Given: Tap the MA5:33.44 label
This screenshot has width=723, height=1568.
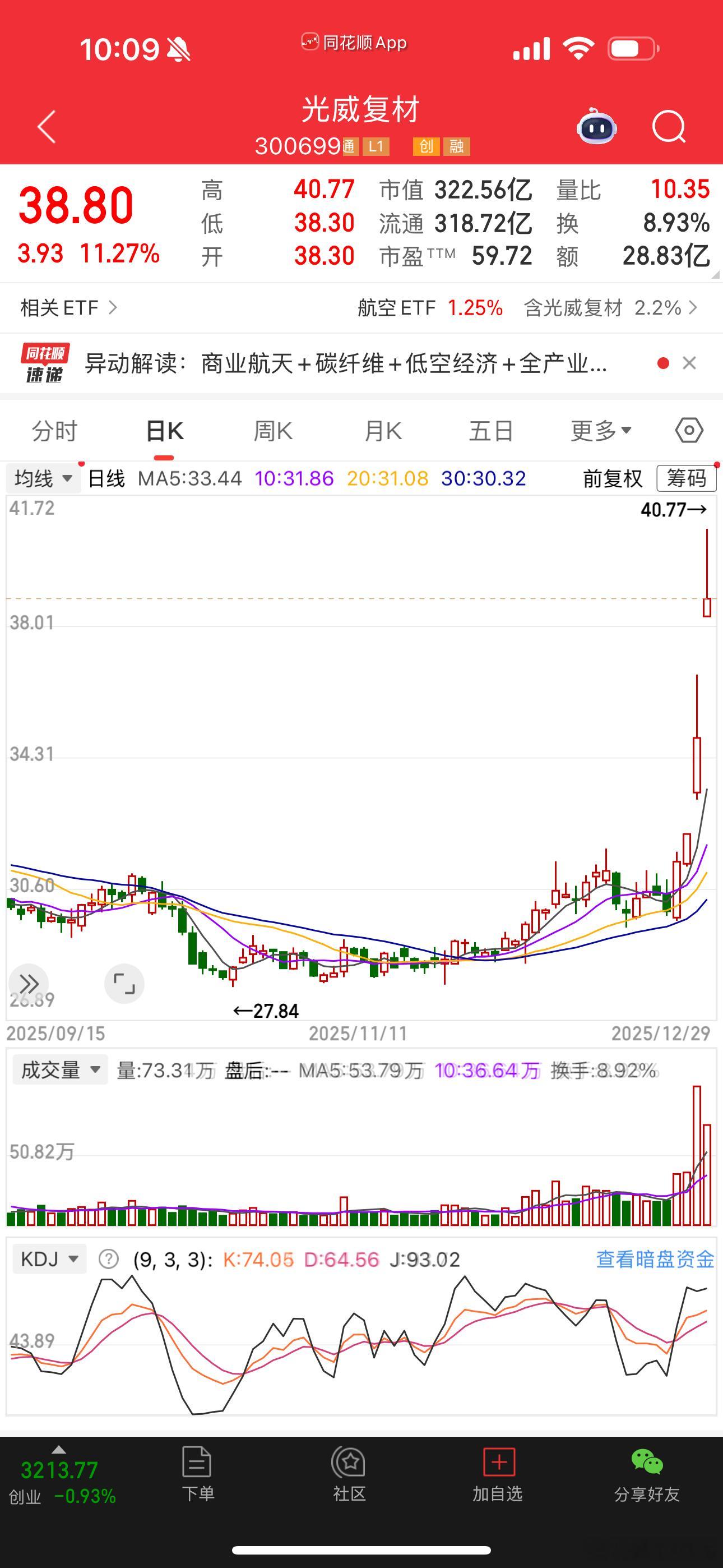Looking at the screenshot, I should point(190,478).
